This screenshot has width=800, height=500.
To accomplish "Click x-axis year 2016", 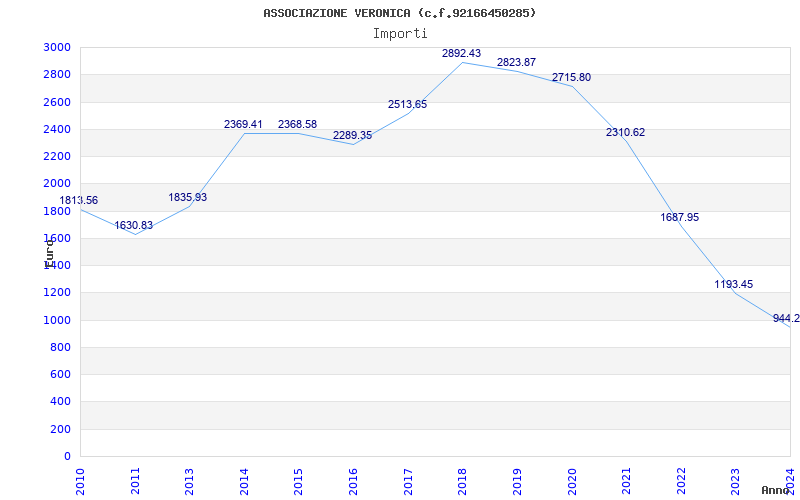I will click(x=354, y=482).
